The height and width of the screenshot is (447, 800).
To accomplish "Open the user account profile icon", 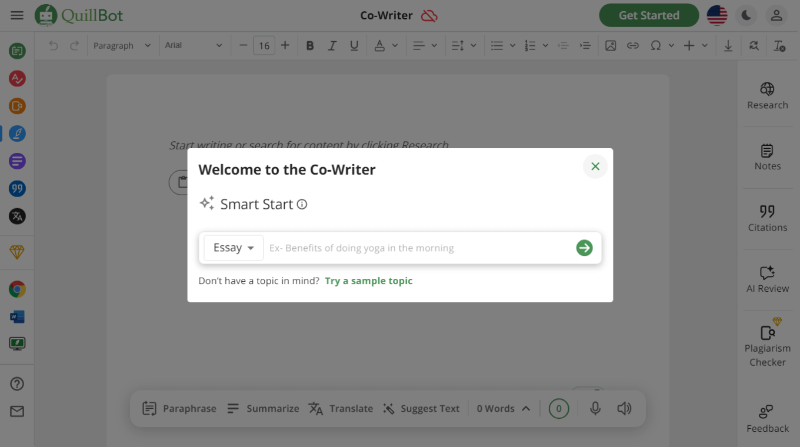I will tap(776, 15).
